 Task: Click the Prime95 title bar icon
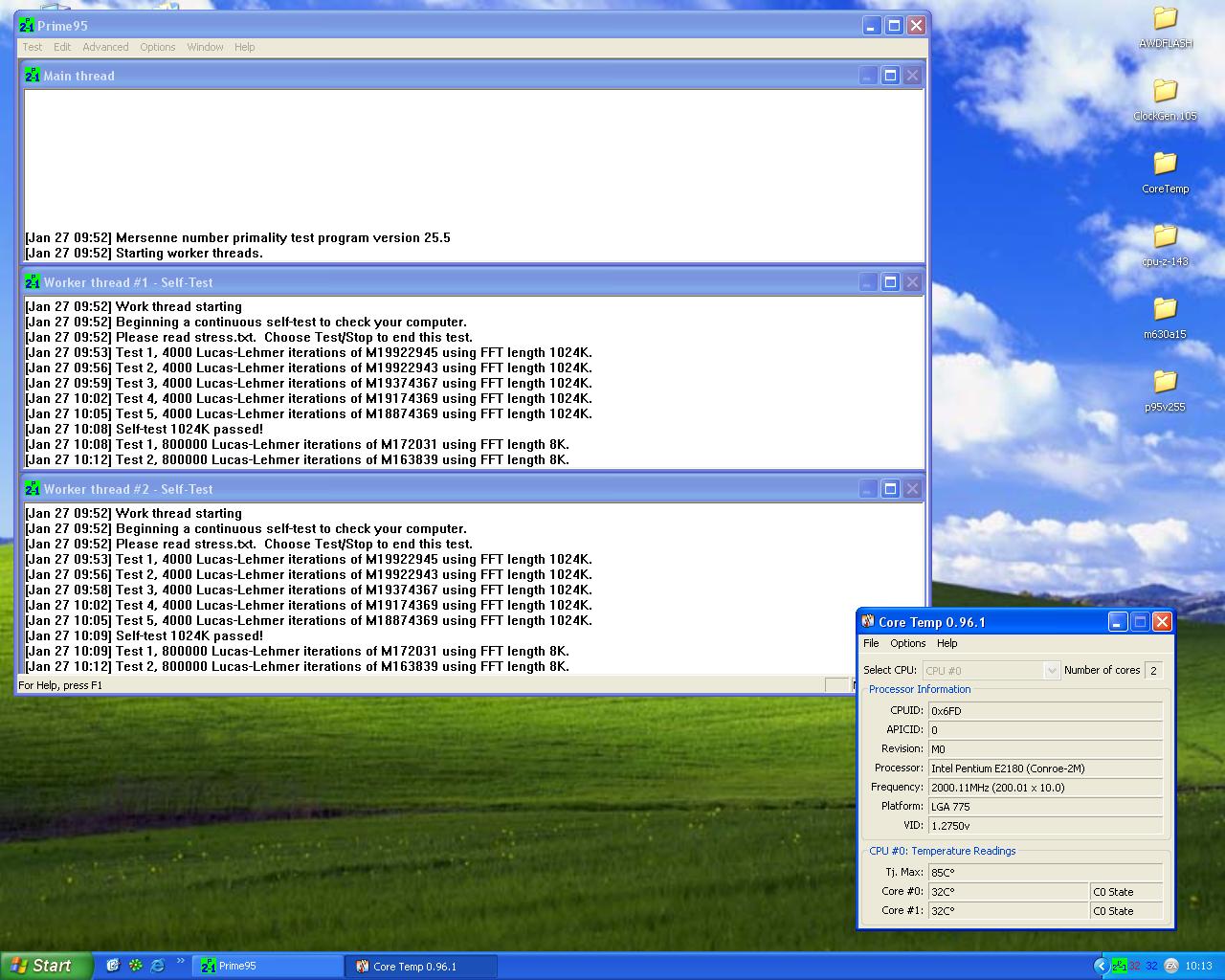pos(27,26)
